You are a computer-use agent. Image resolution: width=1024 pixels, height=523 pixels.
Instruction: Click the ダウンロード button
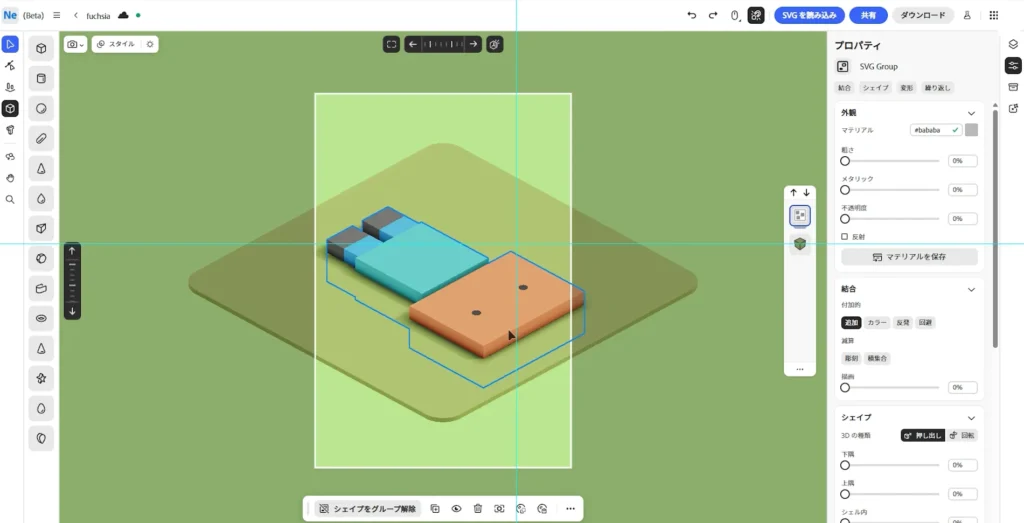tap(923, 15)
